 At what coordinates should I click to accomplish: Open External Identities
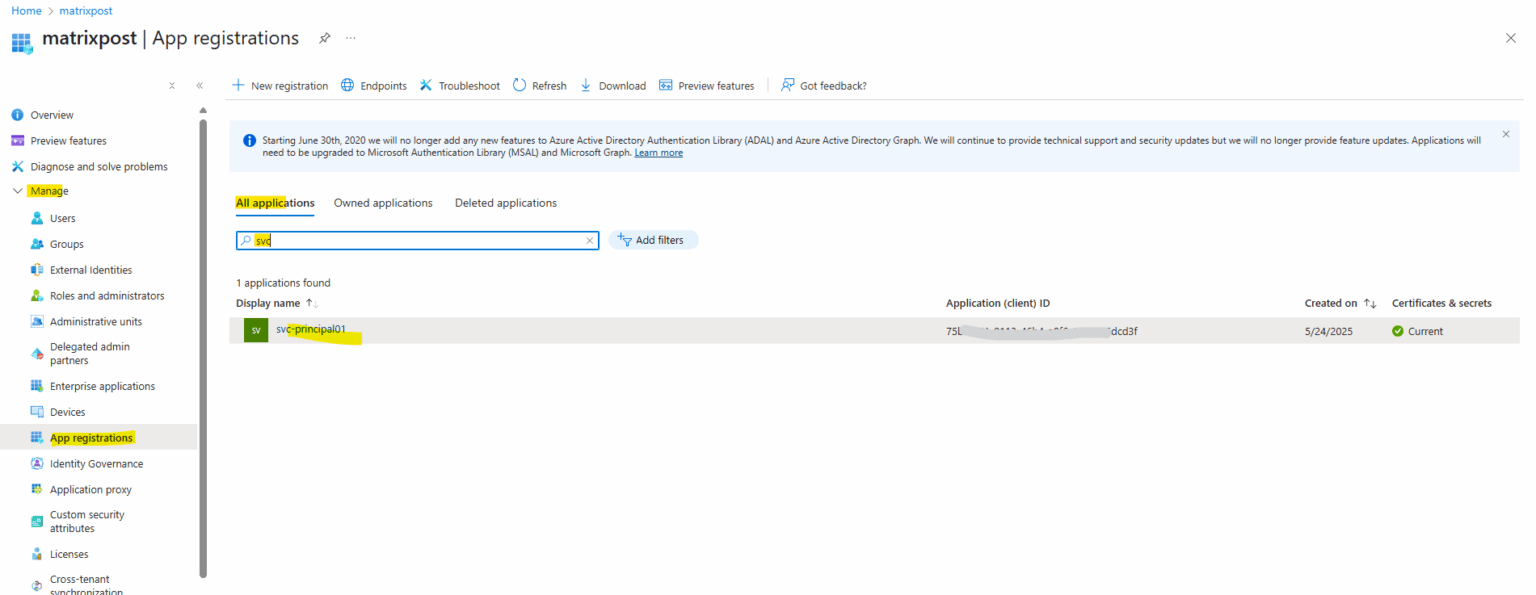click(91, 269)
